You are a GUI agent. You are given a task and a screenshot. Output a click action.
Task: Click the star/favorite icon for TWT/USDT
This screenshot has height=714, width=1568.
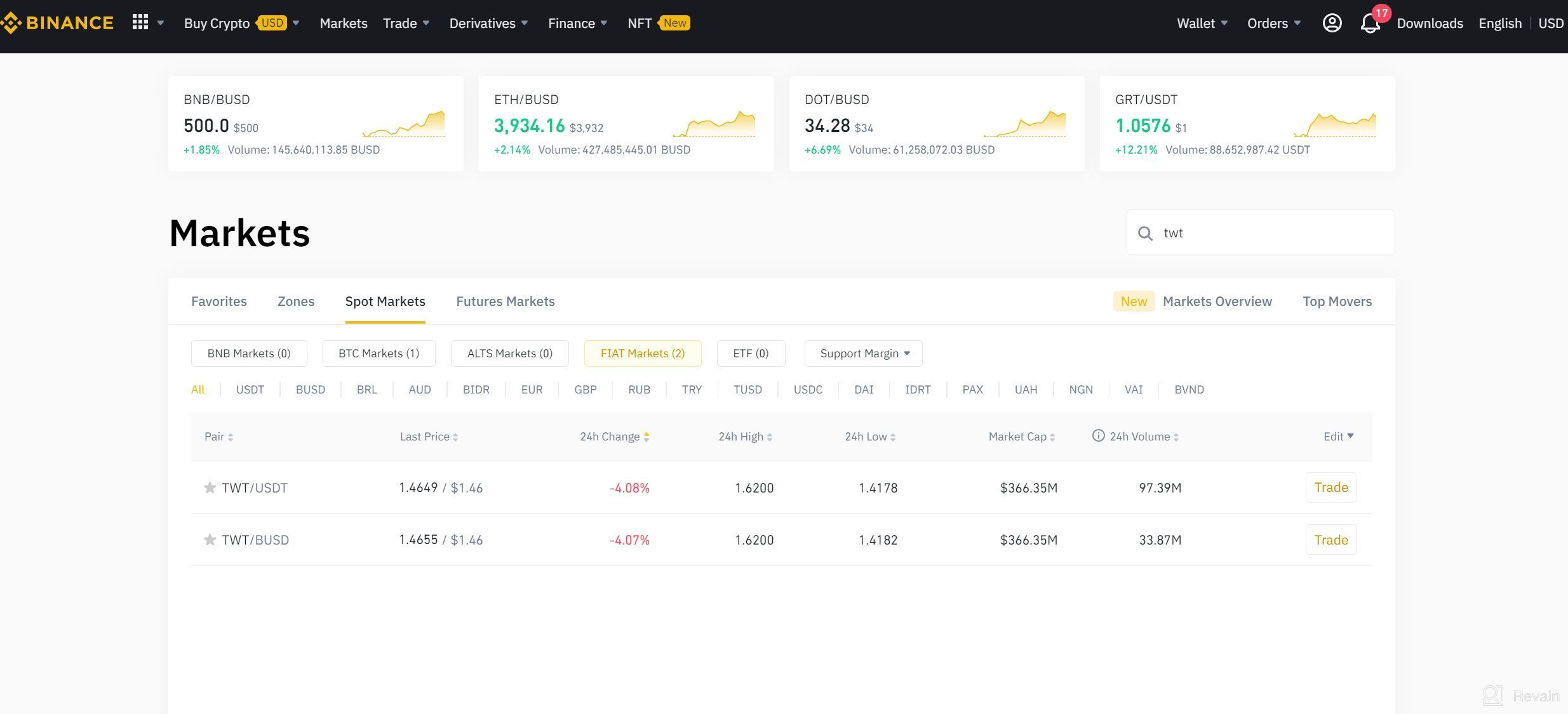(x=208, y=488)
